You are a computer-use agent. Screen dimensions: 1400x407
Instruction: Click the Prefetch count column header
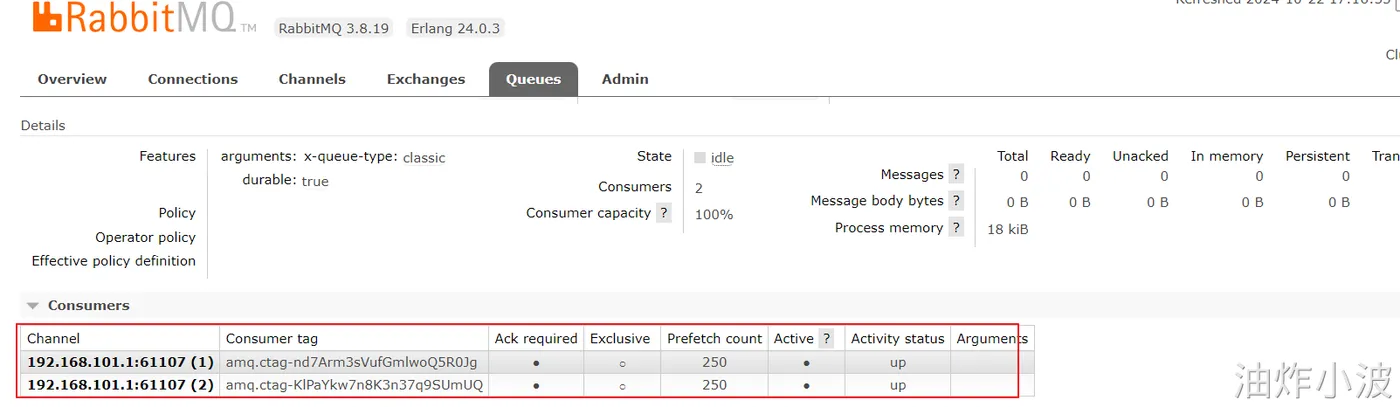point(715,339)
